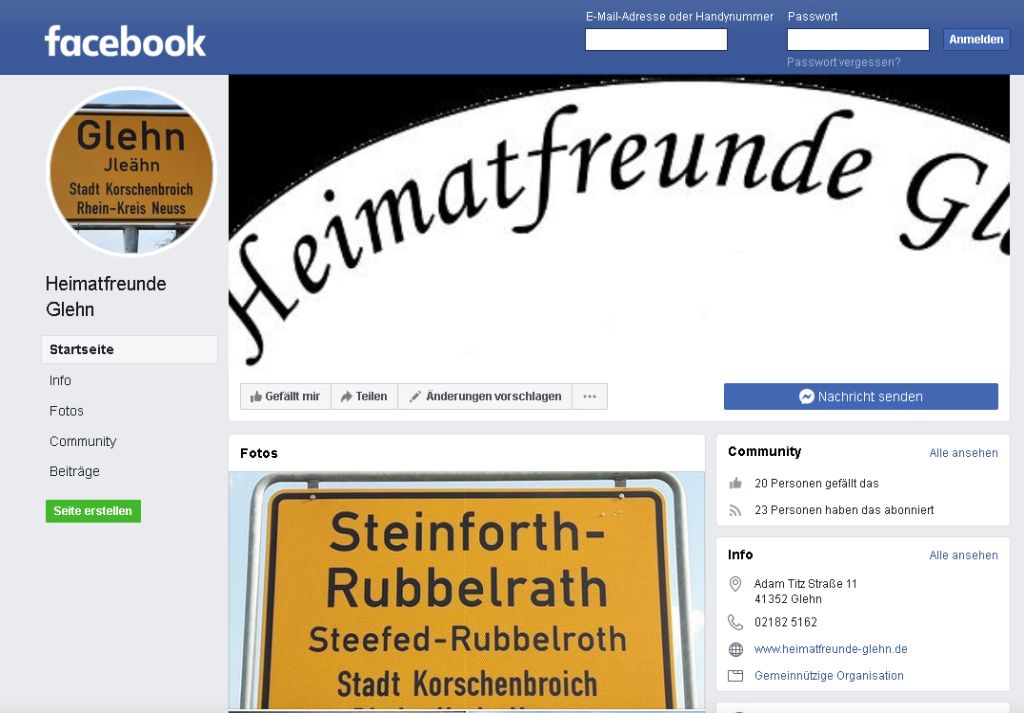Click the thumbs-up icon on Gefällt mir
Viewport: 1024px width, 713px height.
[256, 396]
